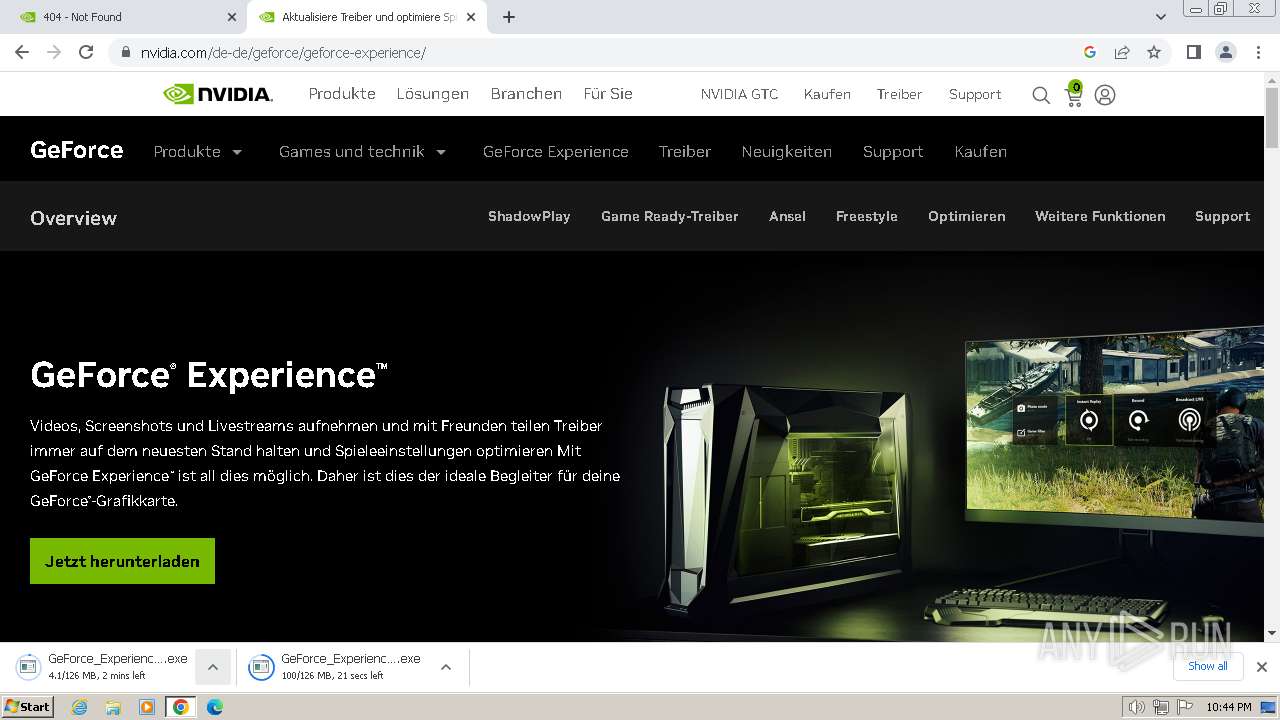Open Treiber in the GeForce nav
This screenshot has height=720, width=1280.
[x=685, y=151]
